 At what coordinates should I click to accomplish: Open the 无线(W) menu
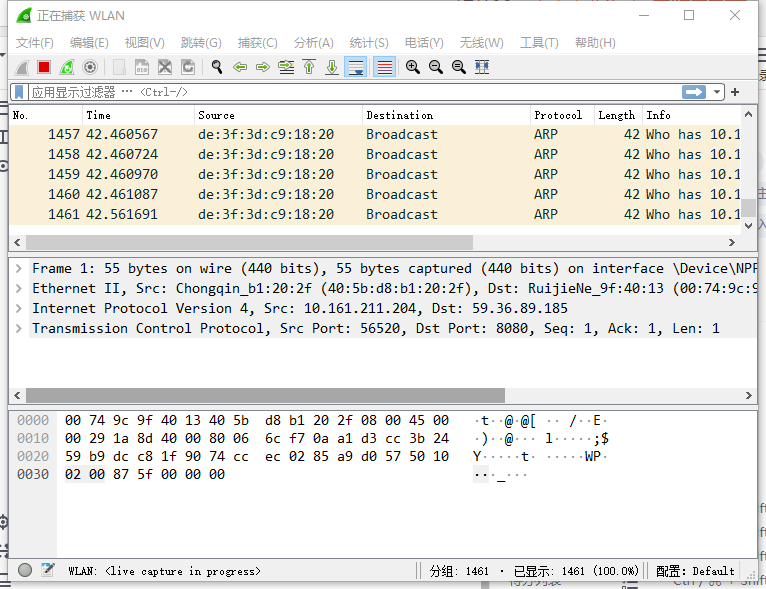coord(481,43)
